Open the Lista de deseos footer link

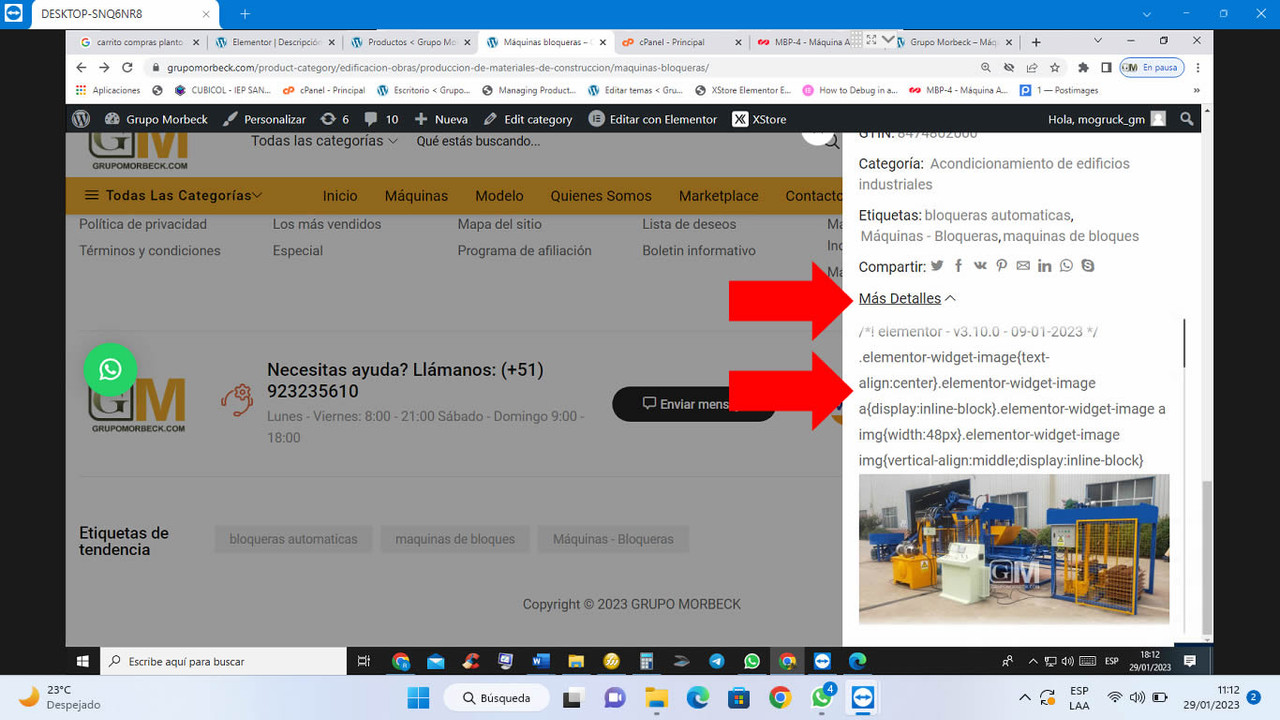pos(689,224)
